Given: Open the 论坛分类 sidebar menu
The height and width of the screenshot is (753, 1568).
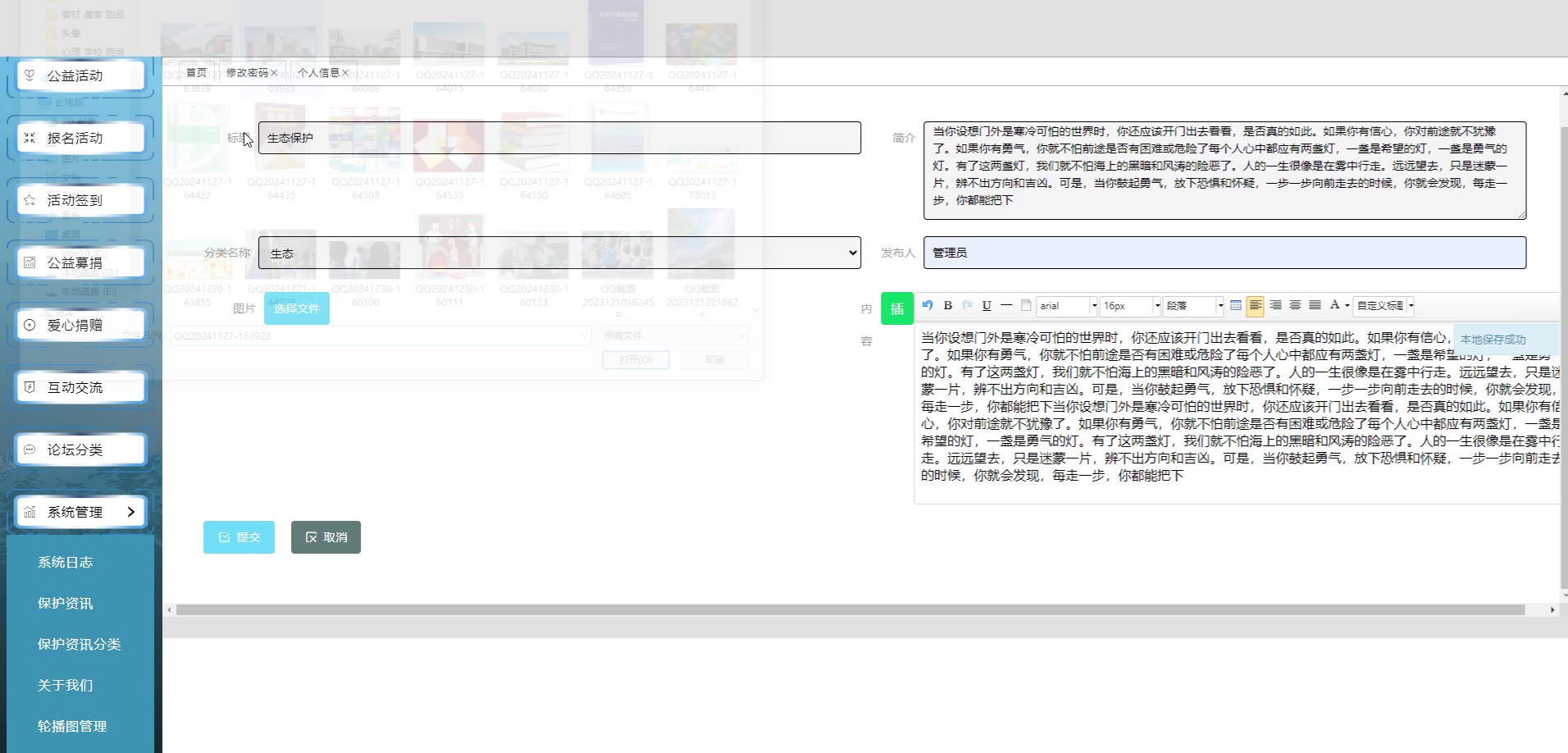Looking at the screenshot, I should point(80,450).
